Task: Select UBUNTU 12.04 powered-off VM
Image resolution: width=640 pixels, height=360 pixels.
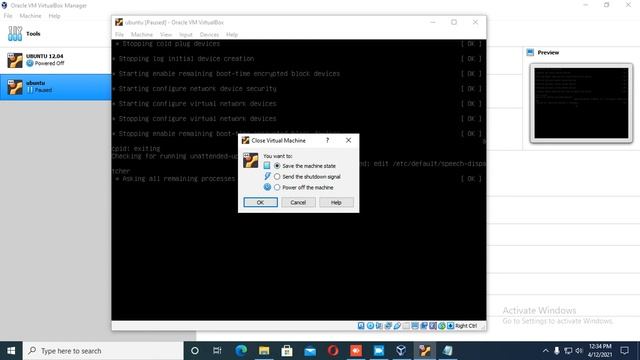Action: click(x=56, y=60)
